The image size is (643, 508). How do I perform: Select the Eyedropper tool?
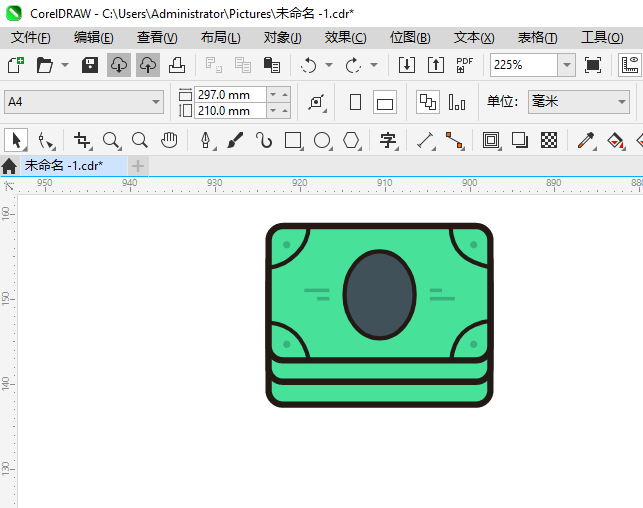(588, 140)
